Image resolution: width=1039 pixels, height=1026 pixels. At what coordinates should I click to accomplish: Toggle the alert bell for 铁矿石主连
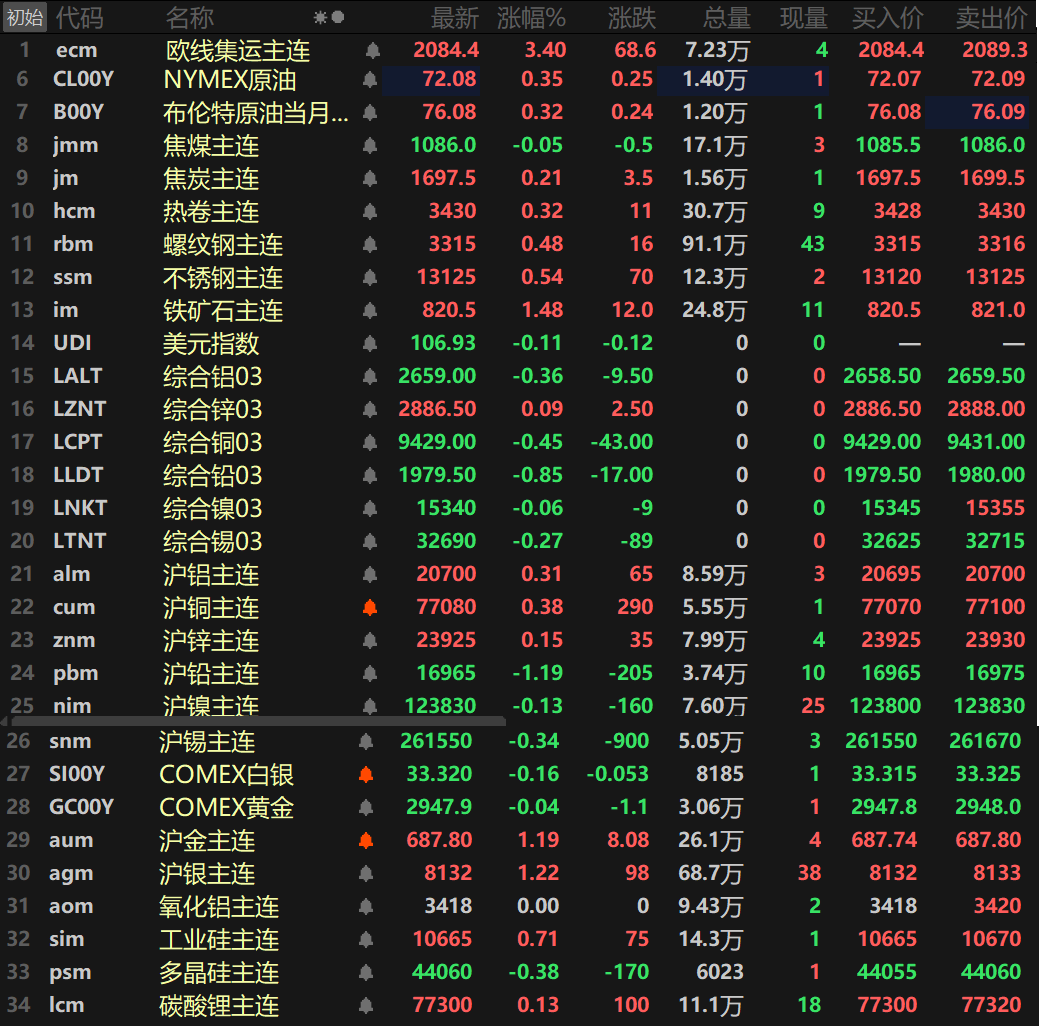(370, 310)
